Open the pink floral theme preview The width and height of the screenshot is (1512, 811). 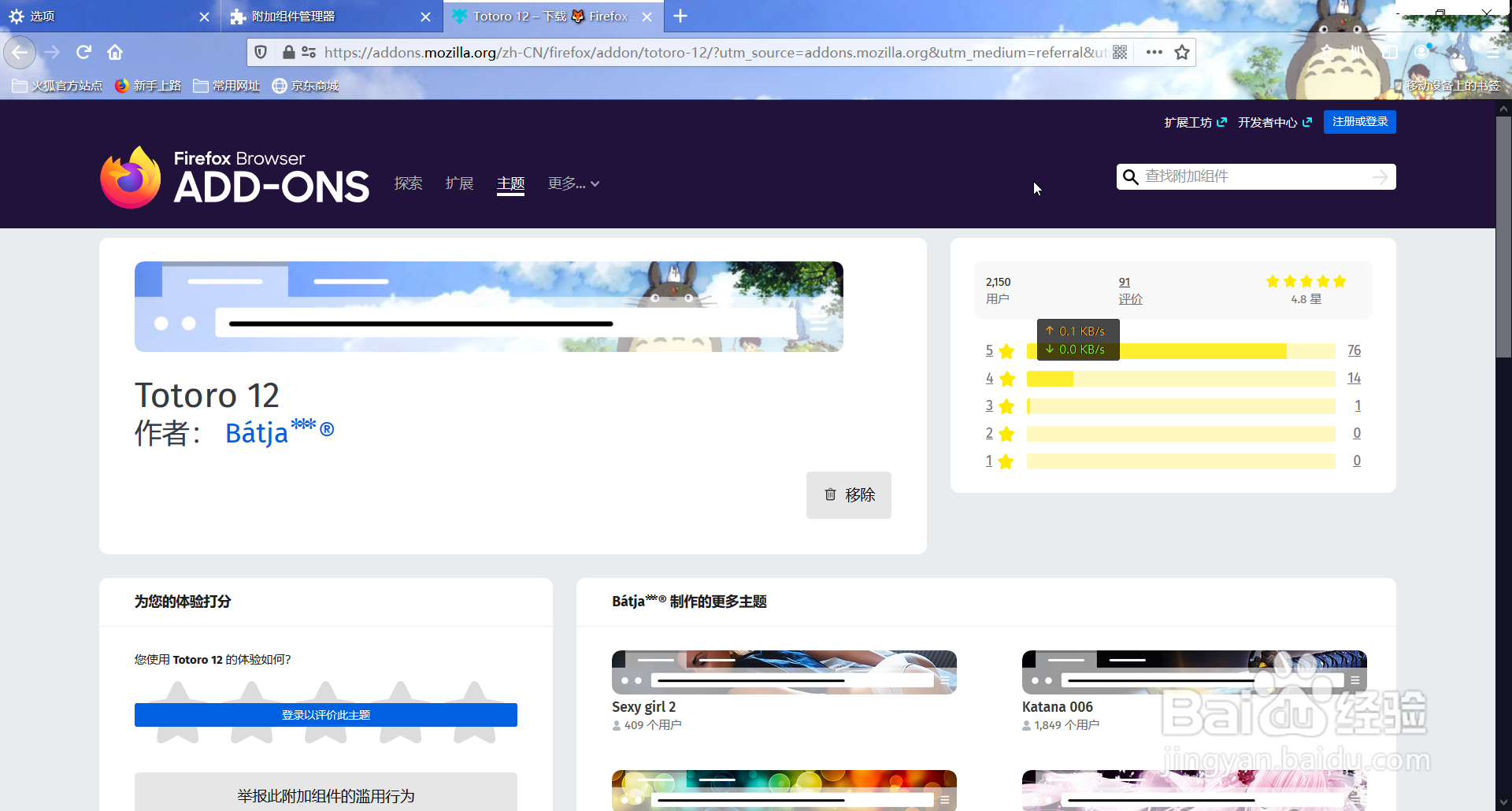pyautogui.click(x=1195, y=791)
